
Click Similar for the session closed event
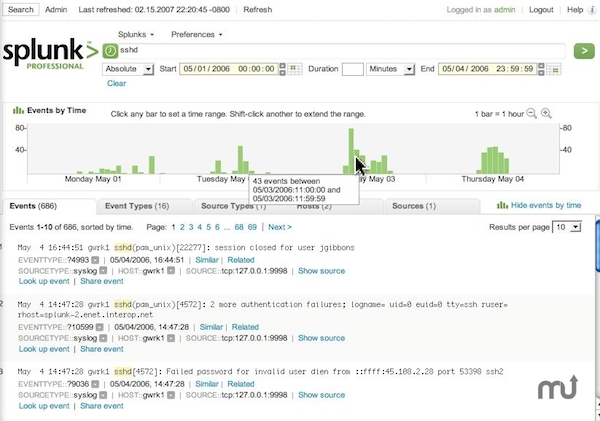(207, 260)
